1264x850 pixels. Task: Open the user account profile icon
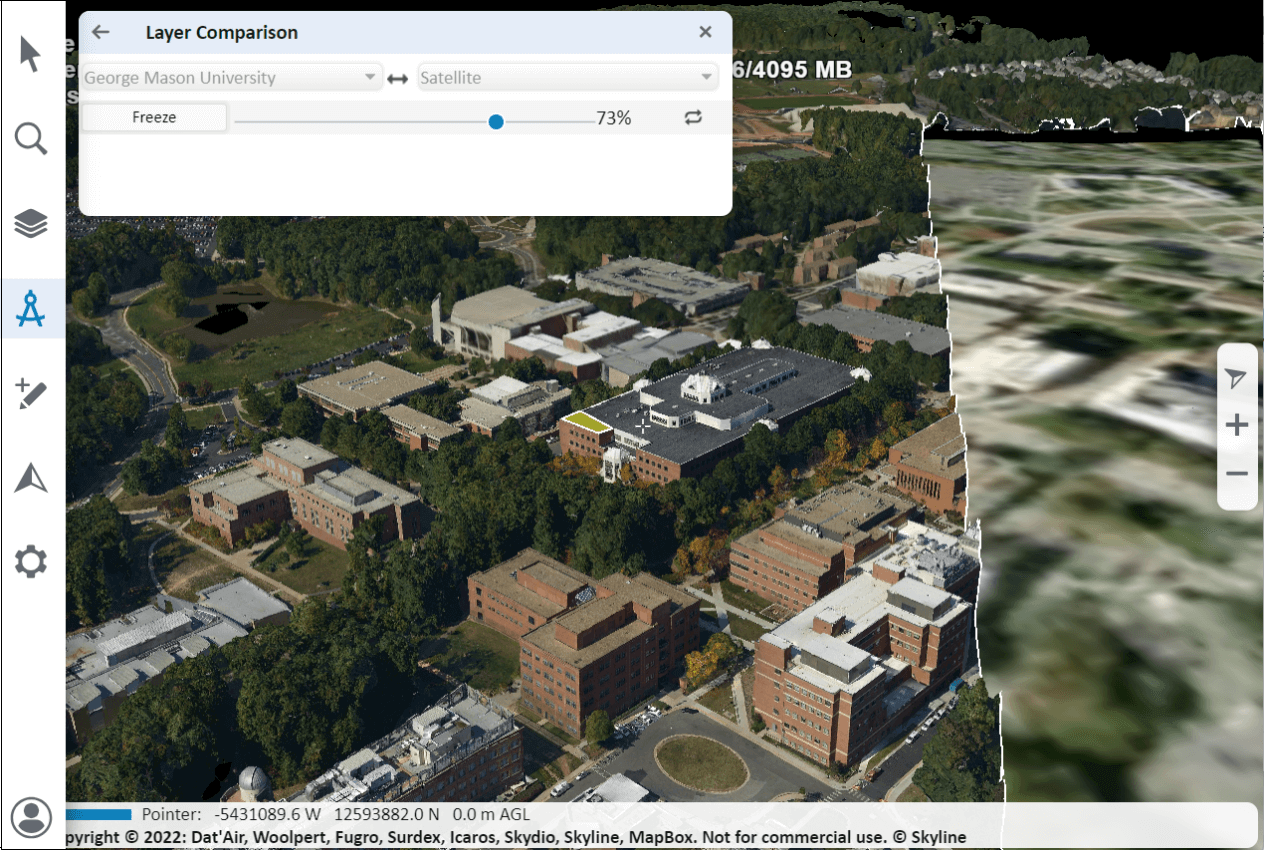[x=32, y=817]
